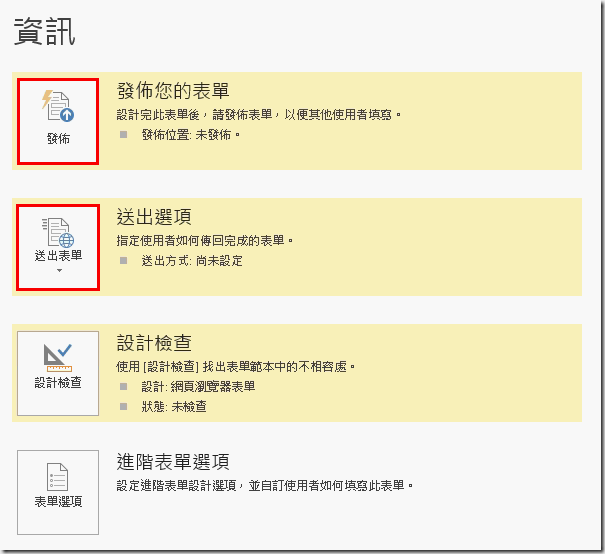Click the 發佈位置: 未發佈 status line
This screenshot has width=605, height=554.
[191, 134]
